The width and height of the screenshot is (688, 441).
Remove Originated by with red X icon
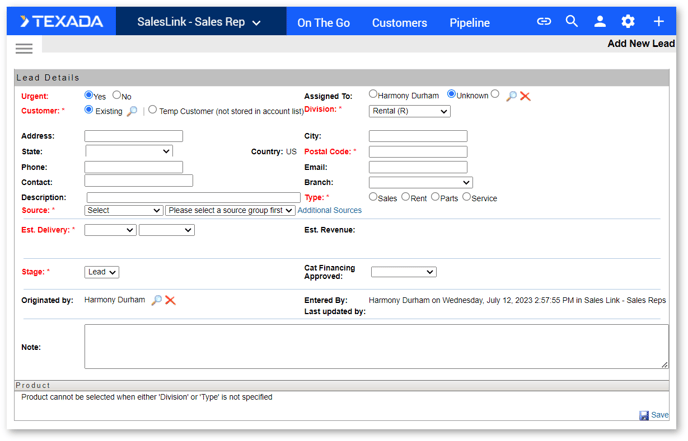170,300
